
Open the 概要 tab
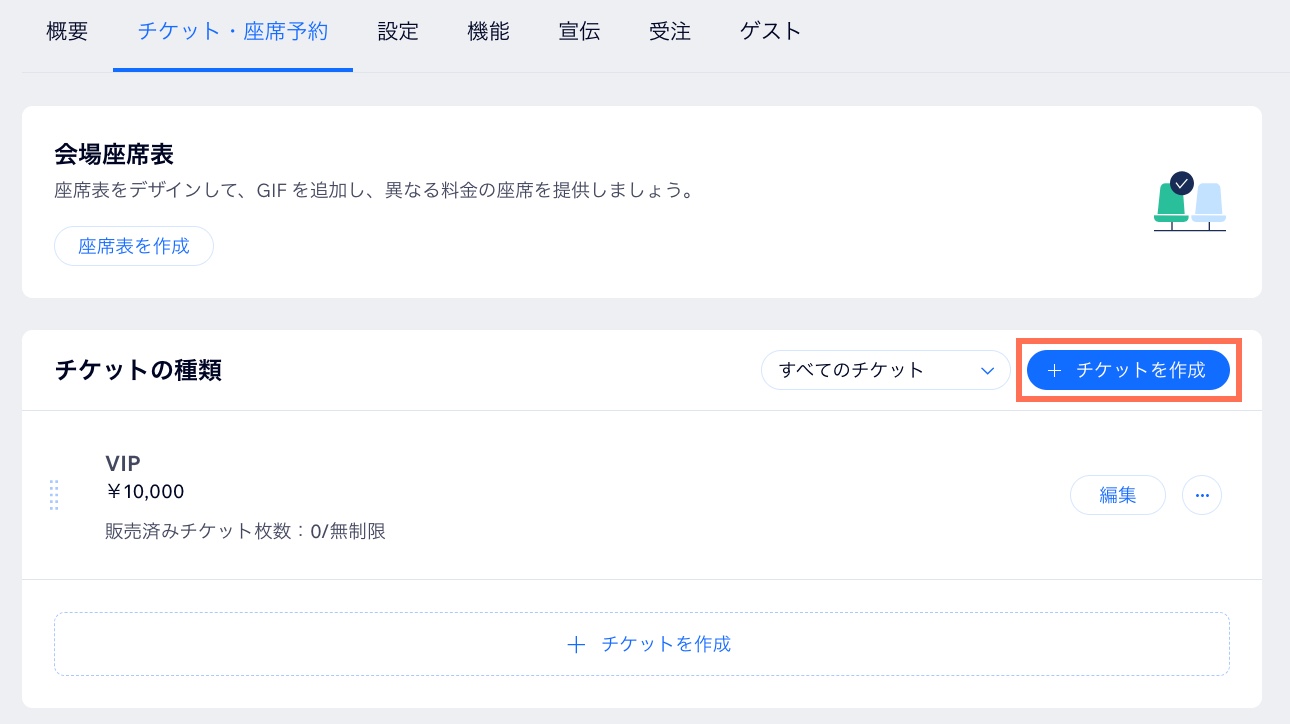click(67, 31)
